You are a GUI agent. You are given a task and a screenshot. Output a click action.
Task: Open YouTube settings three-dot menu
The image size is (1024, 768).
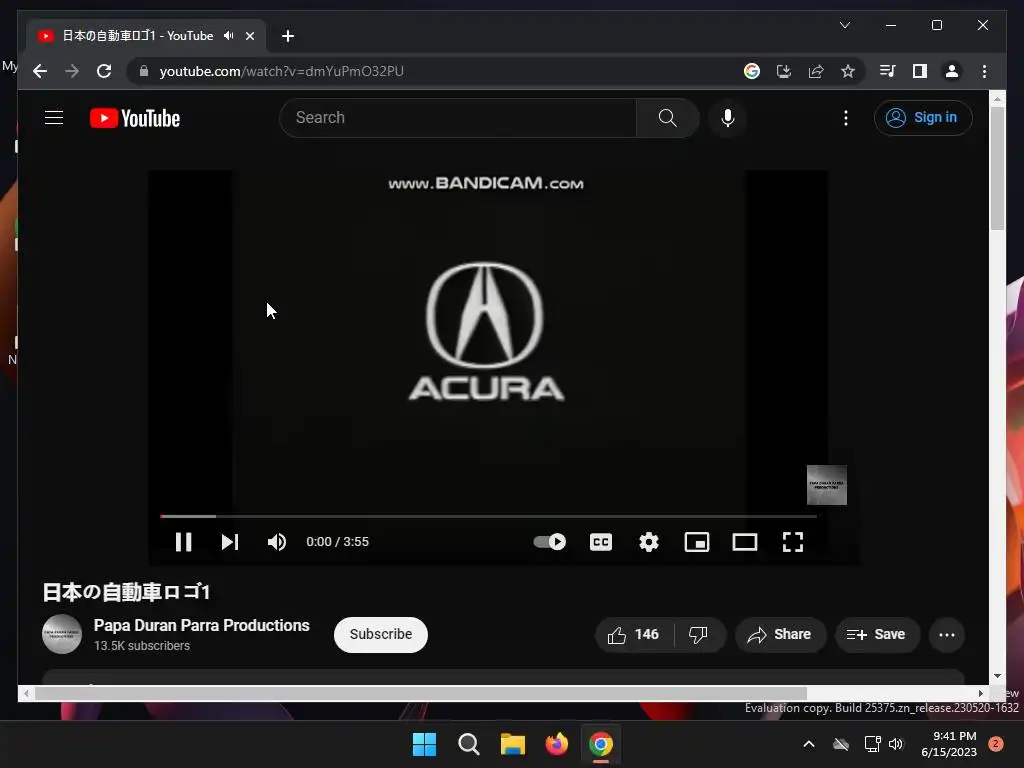846,118
